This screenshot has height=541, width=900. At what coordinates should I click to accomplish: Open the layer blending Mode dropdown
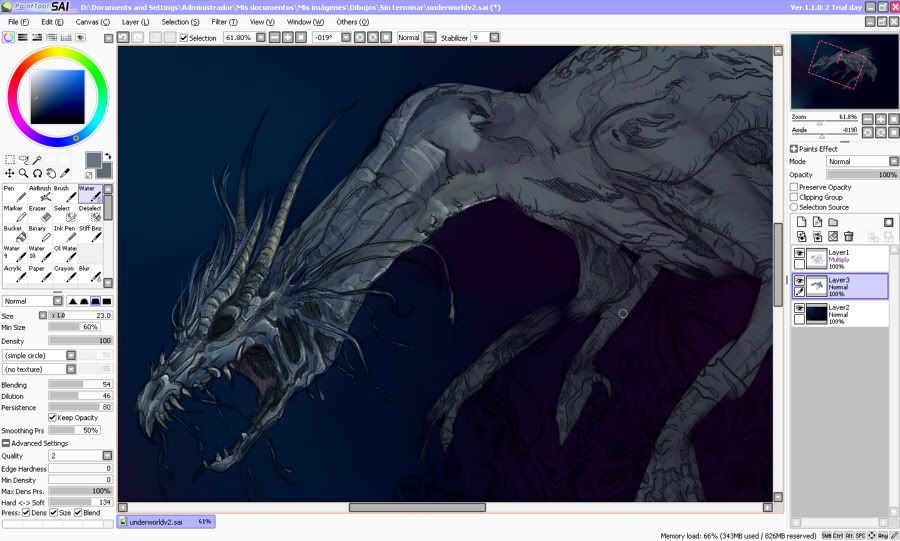894,162
